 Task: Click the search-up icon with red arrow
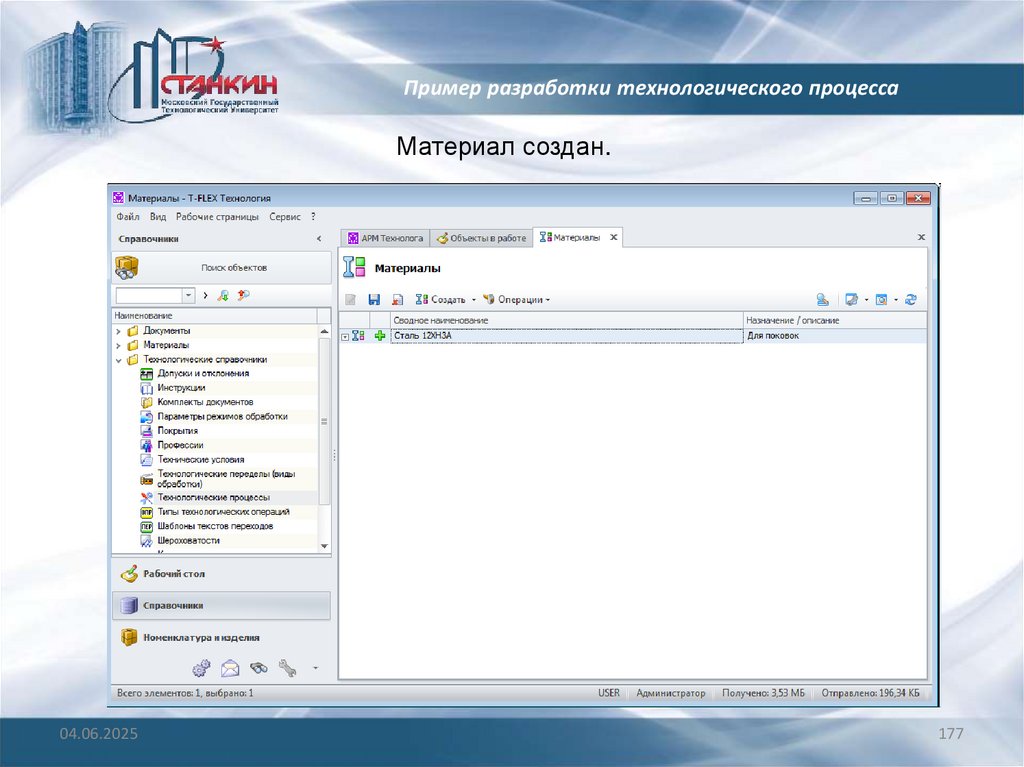click(243, 295)
